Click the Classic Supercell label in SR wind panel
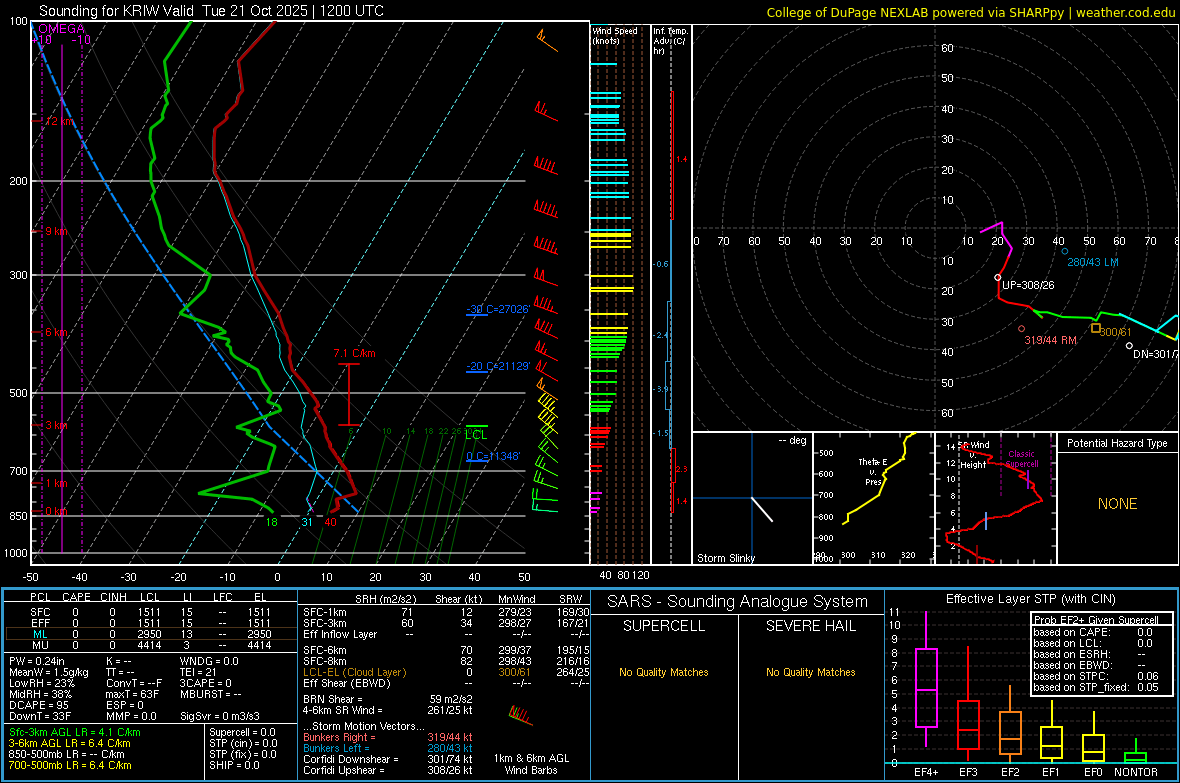The width and height of the screenshot is (1180, 783). 1022,459
